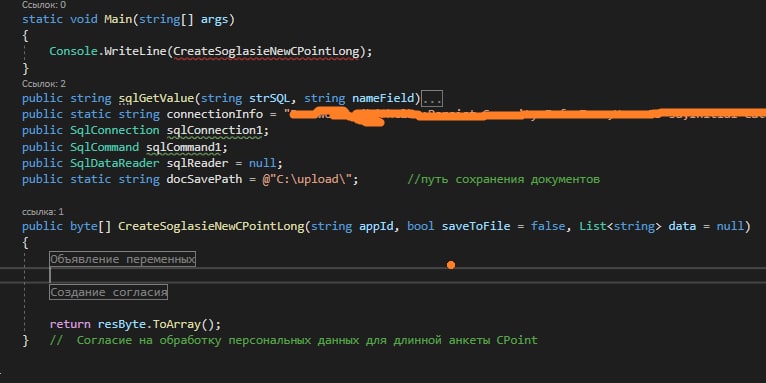Click the appId parameter
The height and width of the screenshot is (383, 766).
[376, 227]
